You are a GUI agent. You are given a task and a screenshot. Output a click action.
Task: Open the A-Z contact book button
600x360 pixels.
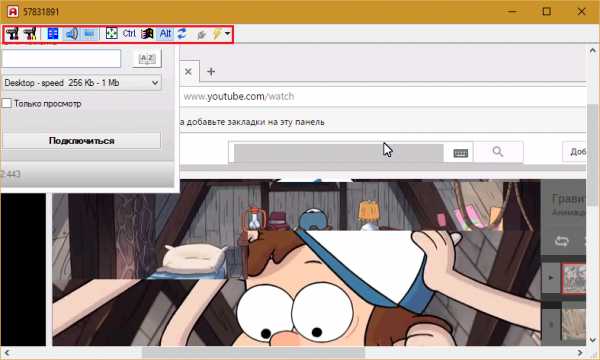pyautogui.click(x=147, y=59)
